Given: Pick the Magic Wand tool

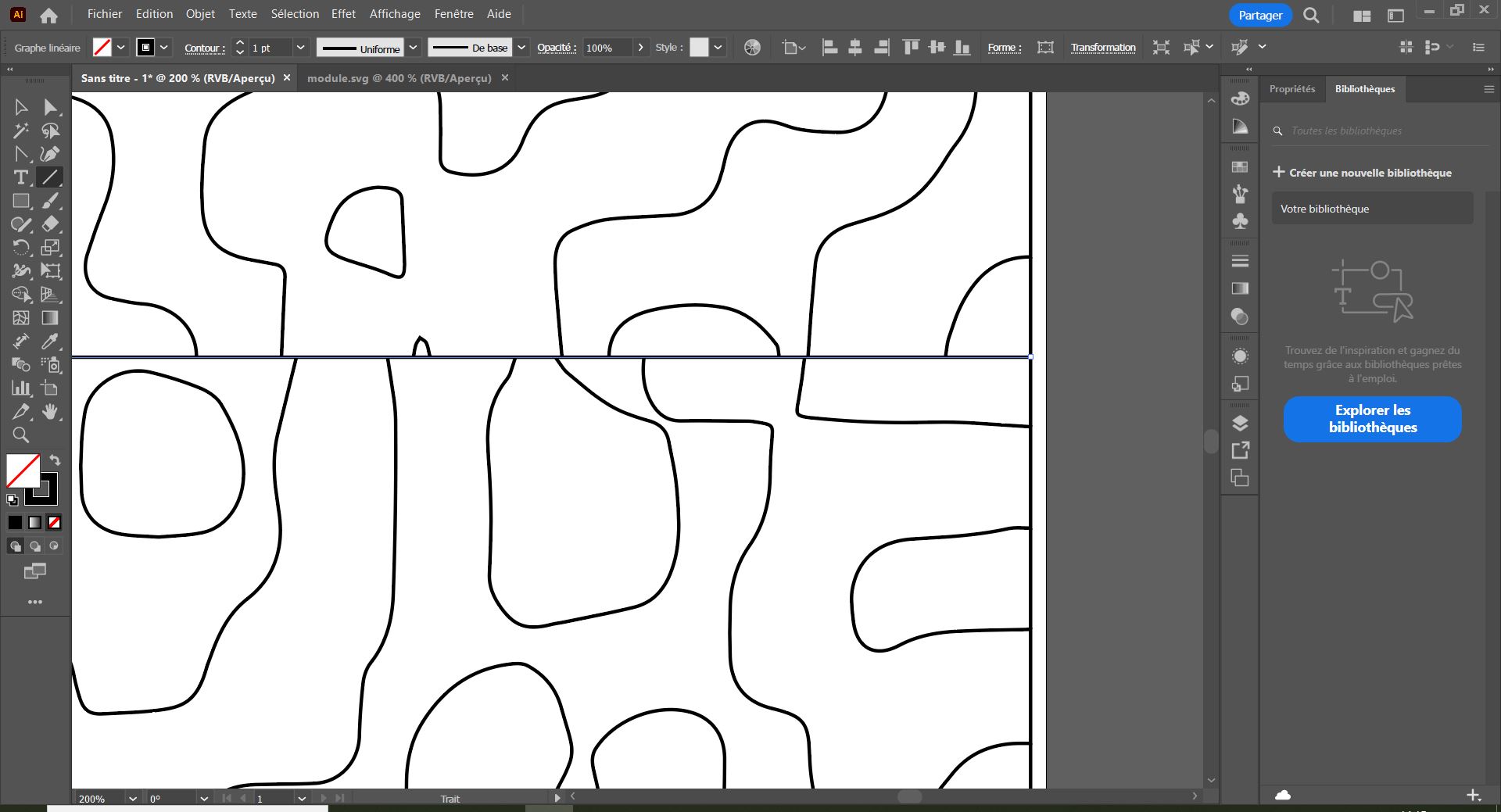Looking at the screenshot, I should click(21, 131).
